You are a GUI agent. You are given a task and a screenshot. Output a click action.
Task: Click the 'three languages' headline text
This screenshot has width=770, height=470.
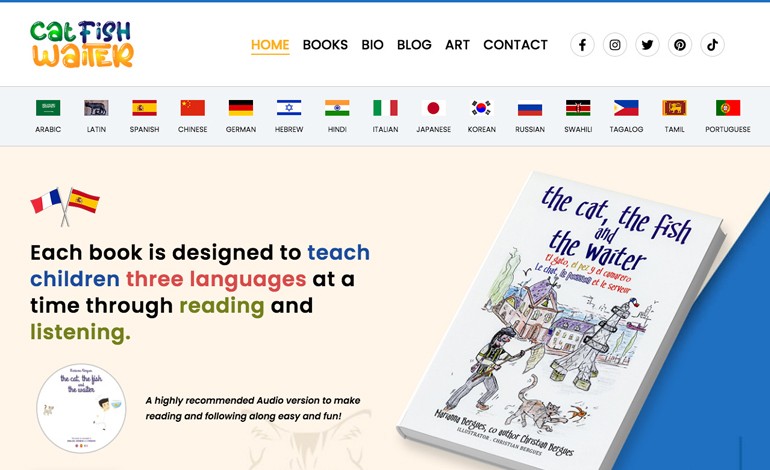(216, 279)
